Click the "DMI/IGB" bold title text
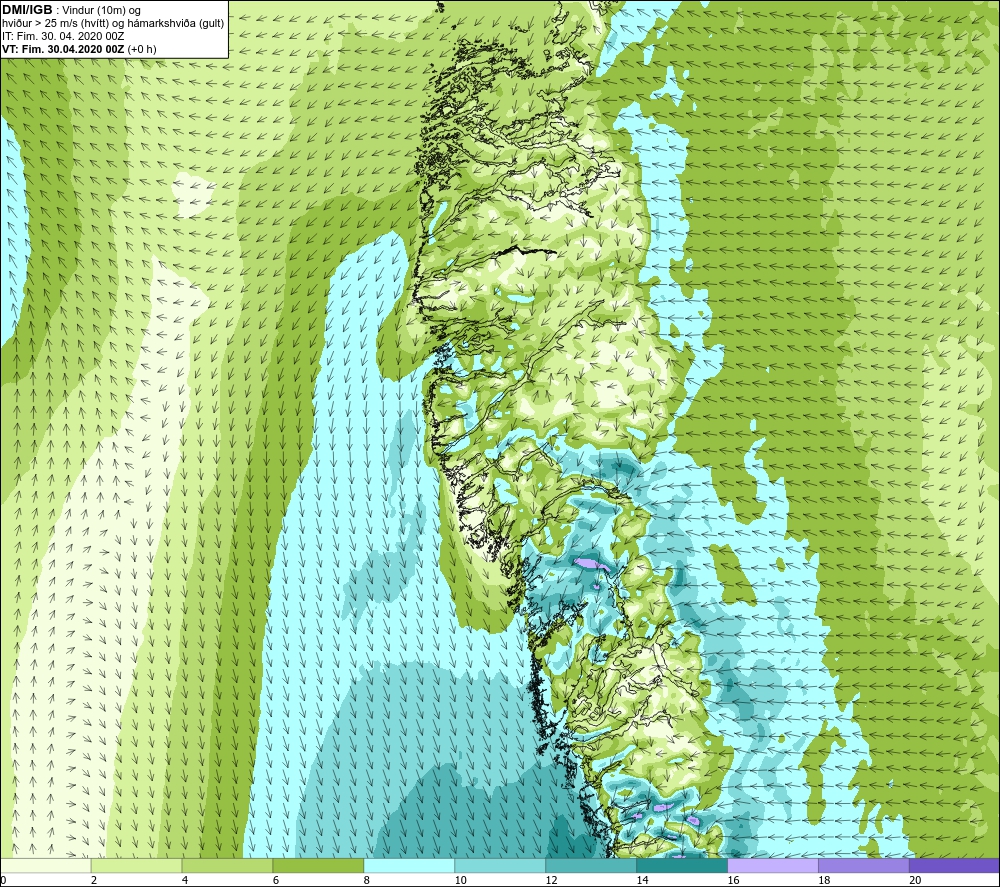This screenshot has width=1000, height=887. (x=27, y=10)
